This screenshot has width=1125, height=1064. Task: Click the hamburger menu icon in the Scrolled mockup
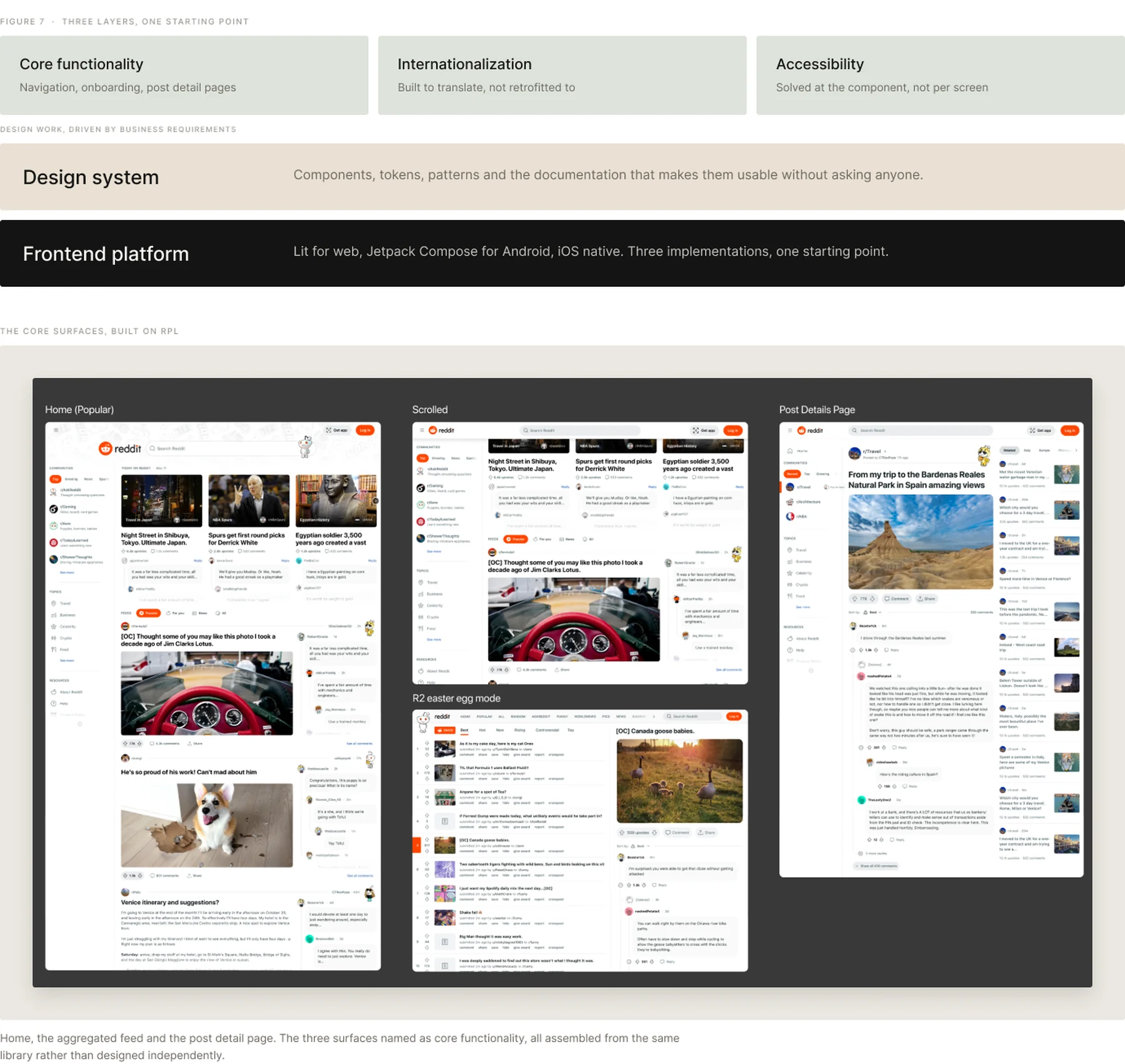pyautogui.click(x=422, y=430)
